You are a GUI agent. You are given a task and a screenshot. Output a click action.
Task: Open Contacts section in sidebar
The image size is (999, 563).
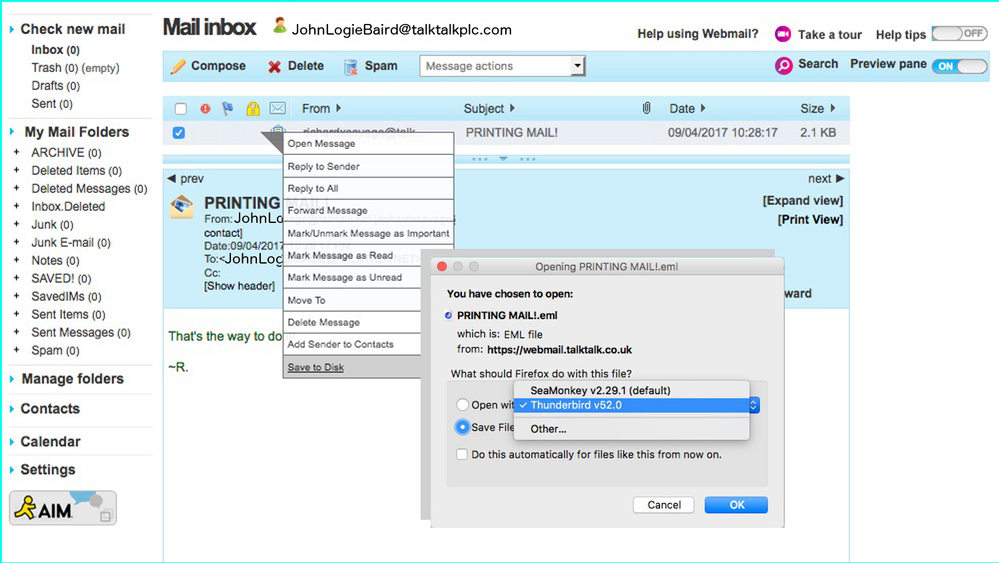point(50,409)
